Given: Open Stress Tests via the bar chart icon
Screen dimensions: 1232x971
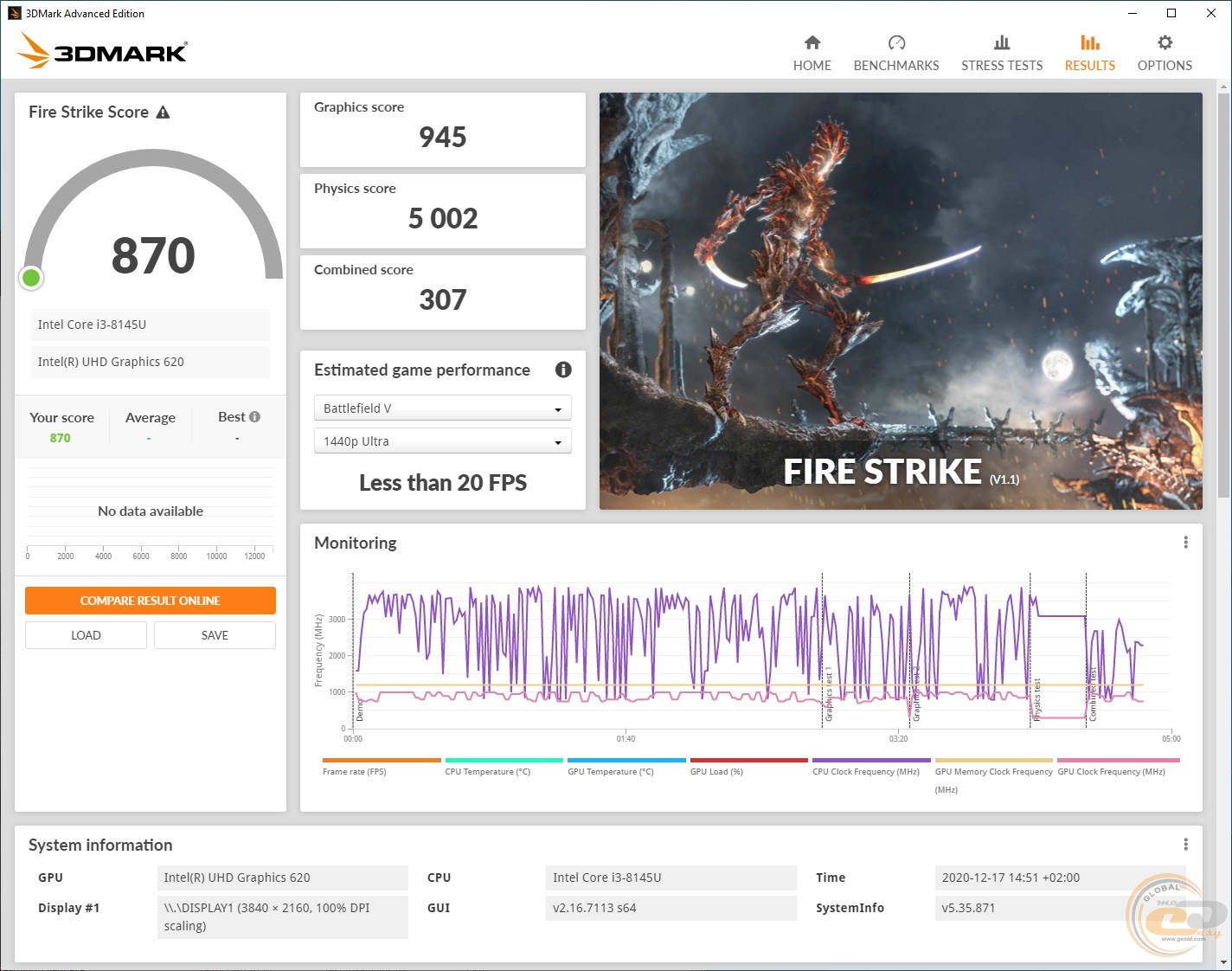Looking at the screenshot, I should pyautogui.click(x=1002, y=43).
